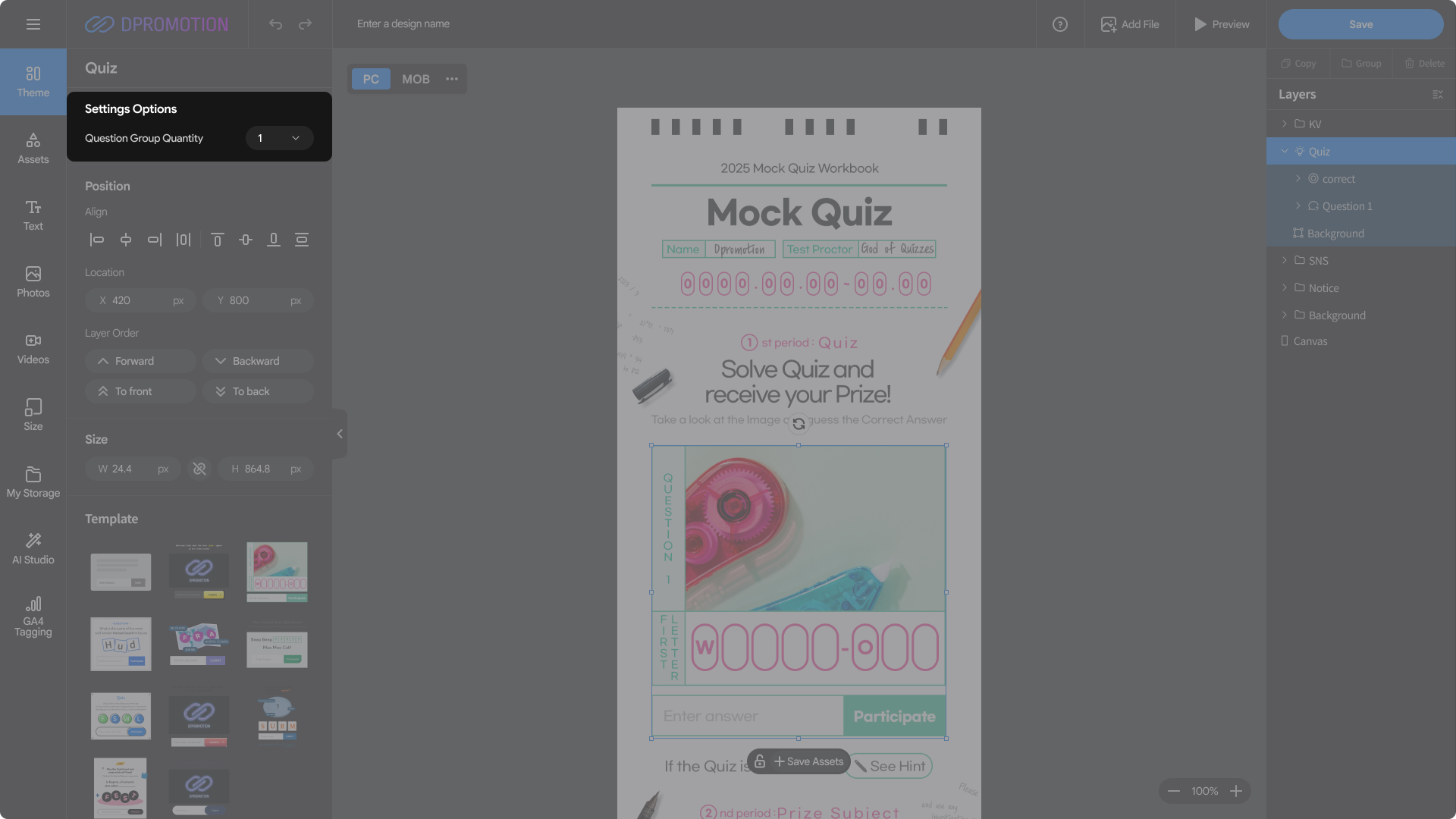Collapse the Quiz layer group
The width and height of the screenshot is (1456, 819).
(x=1285, y=151)
